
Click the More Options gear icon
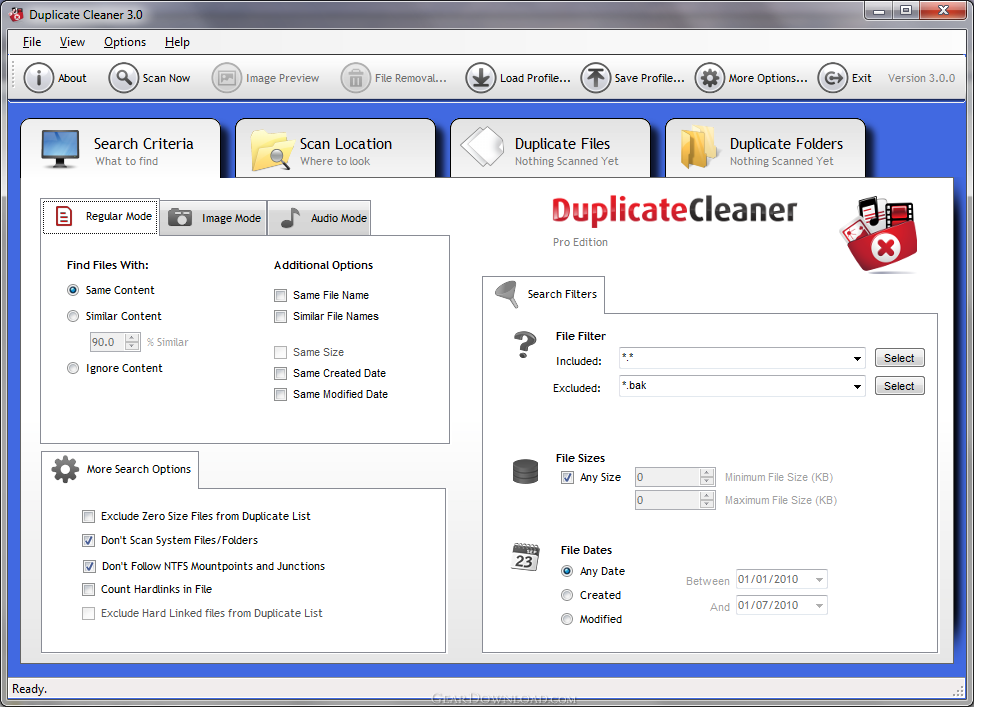(x=710, y=78)
